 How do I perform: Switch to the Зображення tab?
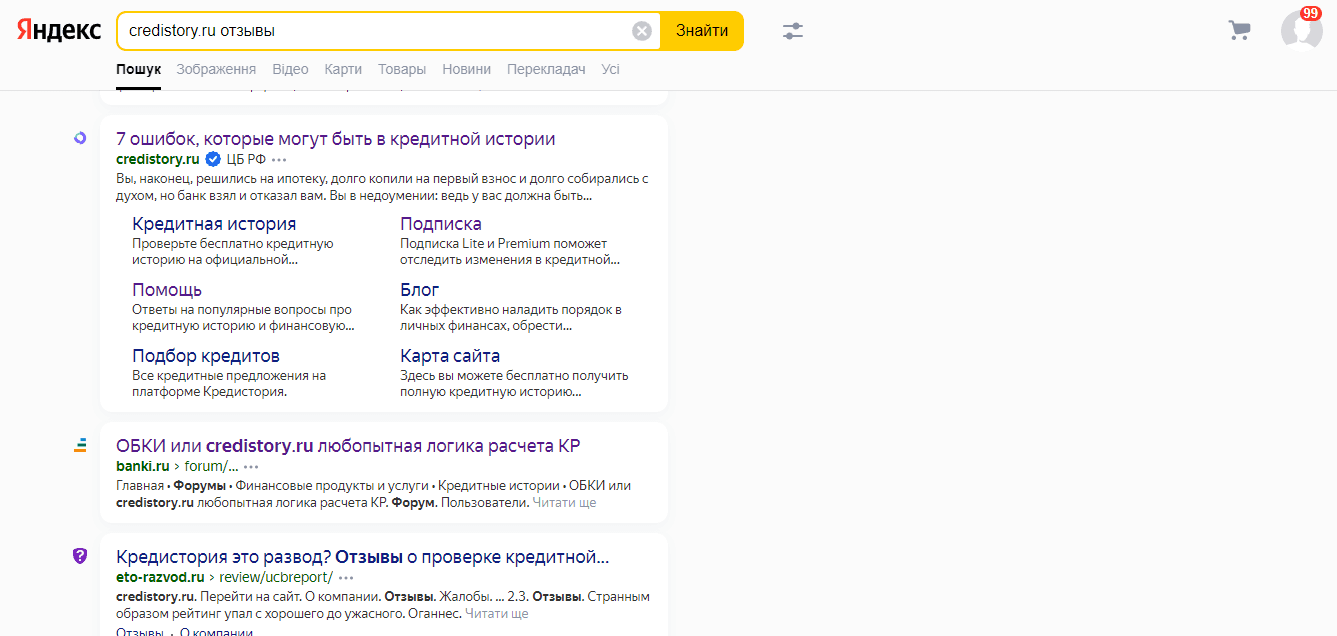click(x=216, y=69)
